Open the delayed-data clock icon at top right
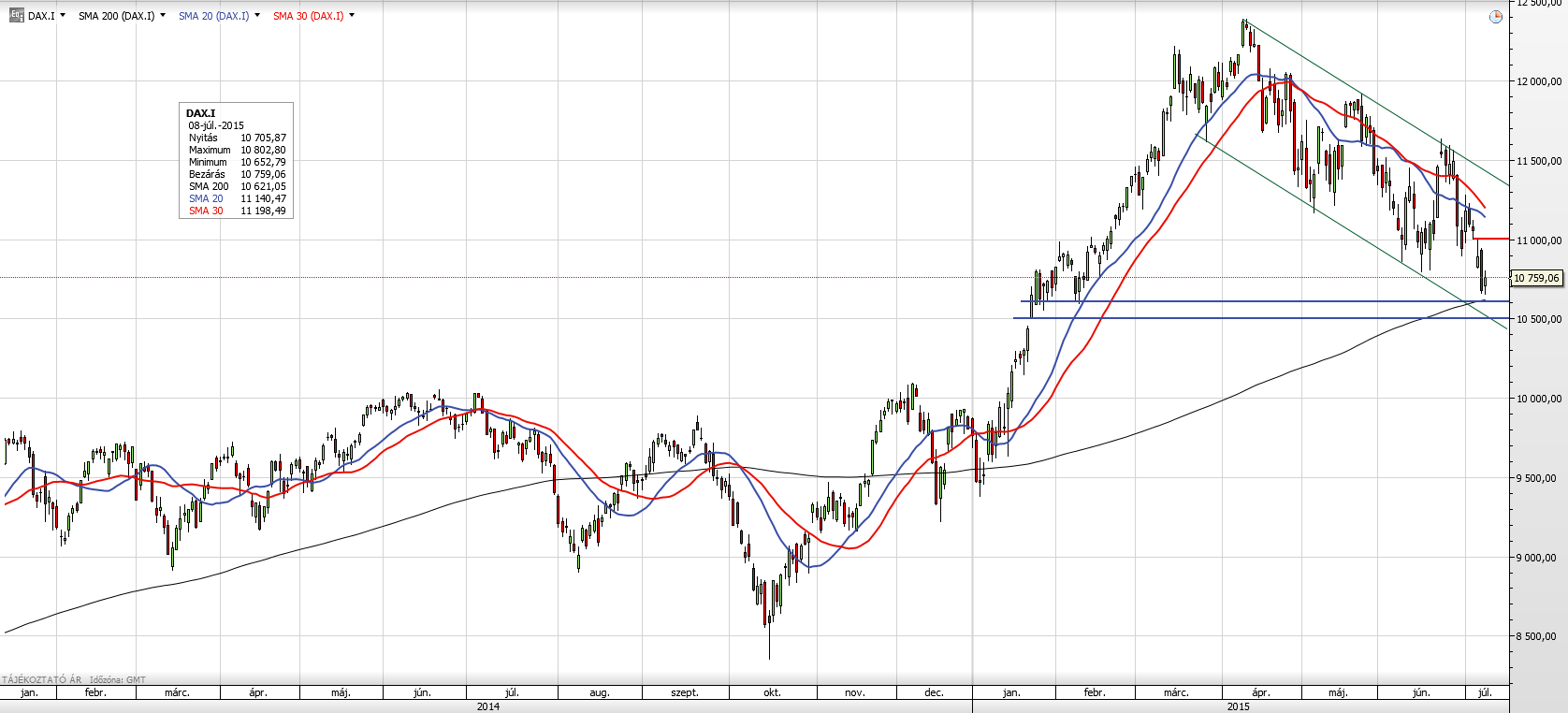 pos(1496,17)
